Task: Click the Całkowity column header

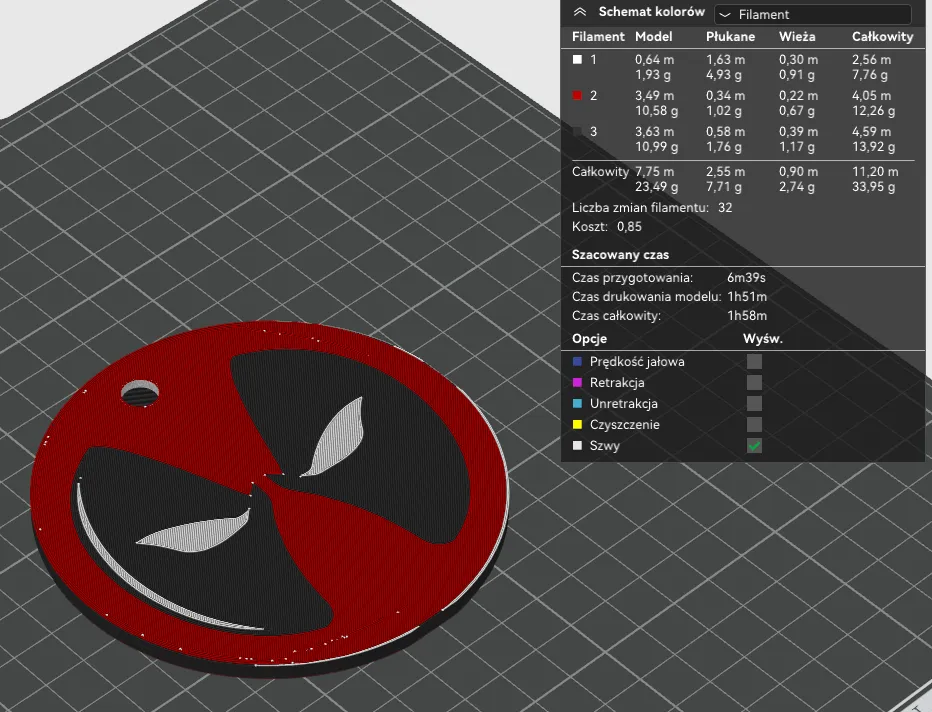Action: point(882,37)
